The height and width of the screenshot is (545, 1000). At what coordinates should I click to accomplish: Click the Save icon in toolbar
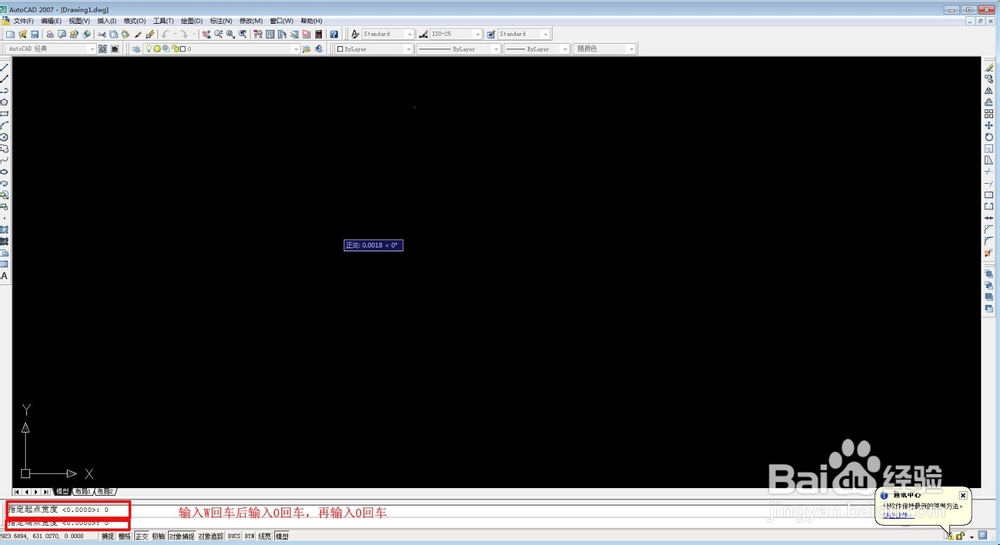point(34,34)
